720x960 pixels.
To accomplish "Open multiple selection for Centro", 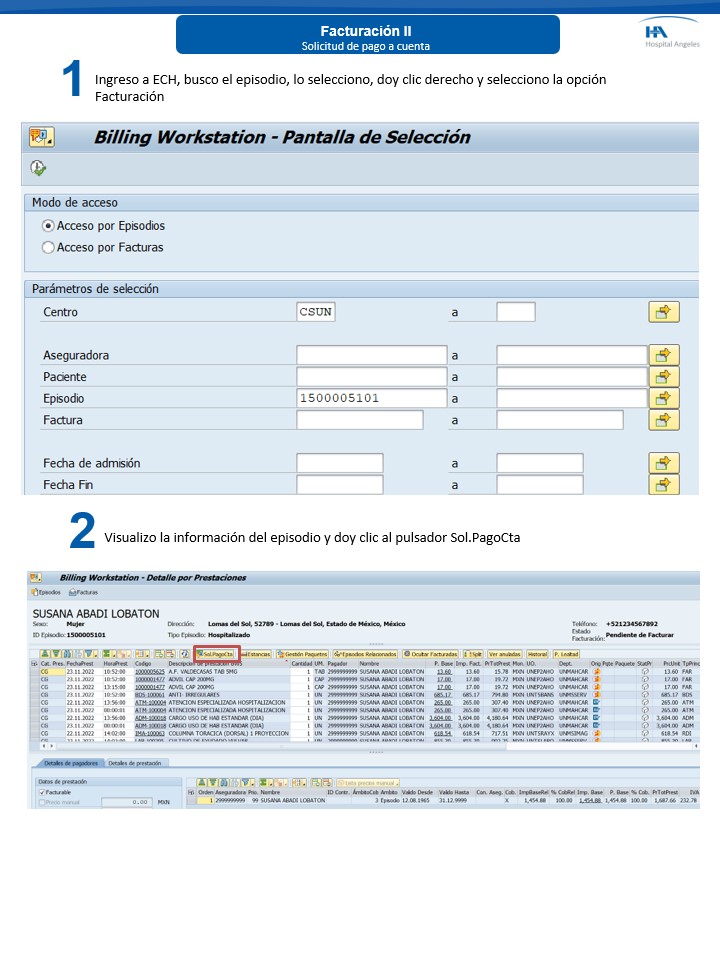I will 663,312.
